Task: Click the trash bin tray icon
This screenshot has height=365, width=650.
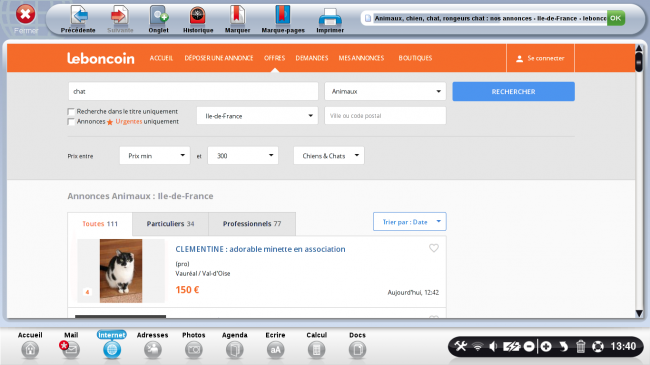Action: (580, 346)
